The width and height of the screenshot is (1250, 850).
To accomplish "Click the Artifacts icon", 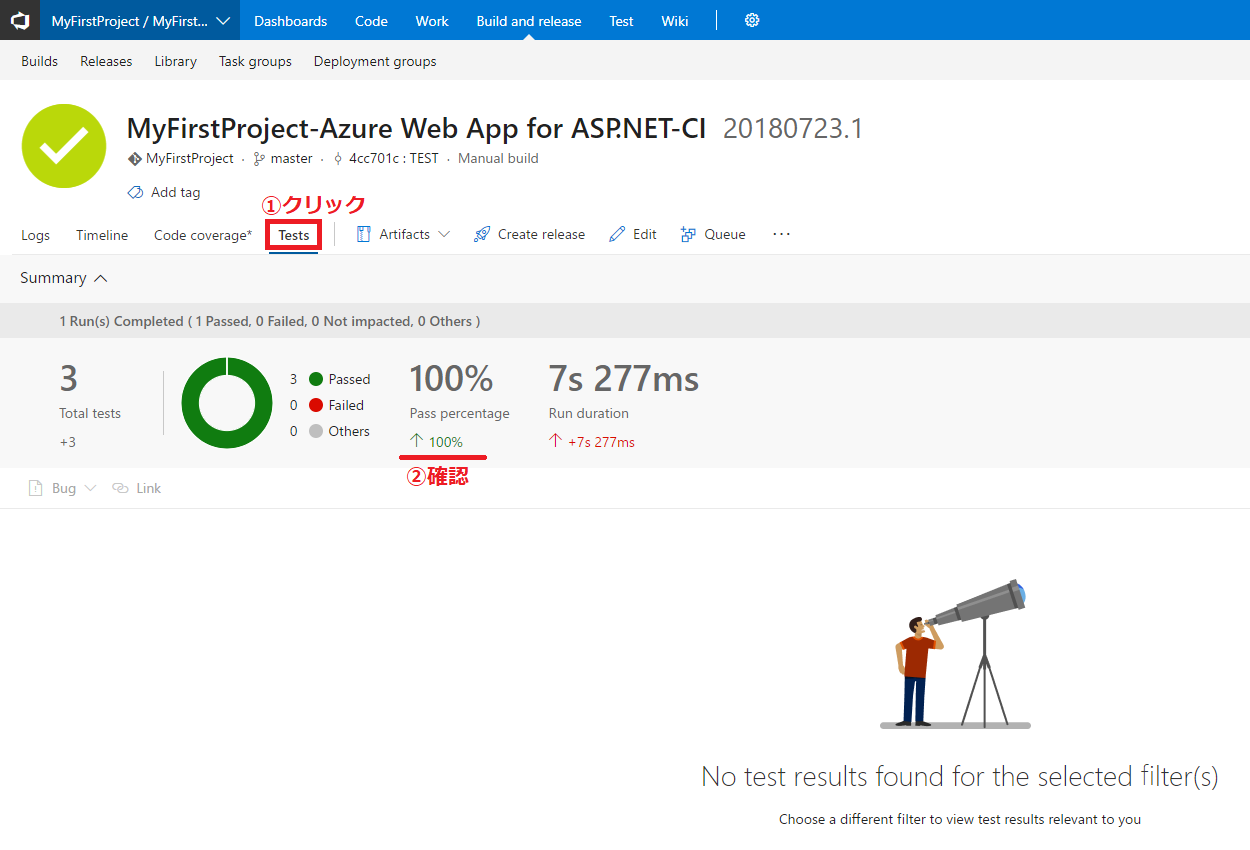I will pyautogui.click(x=364, y=234).
